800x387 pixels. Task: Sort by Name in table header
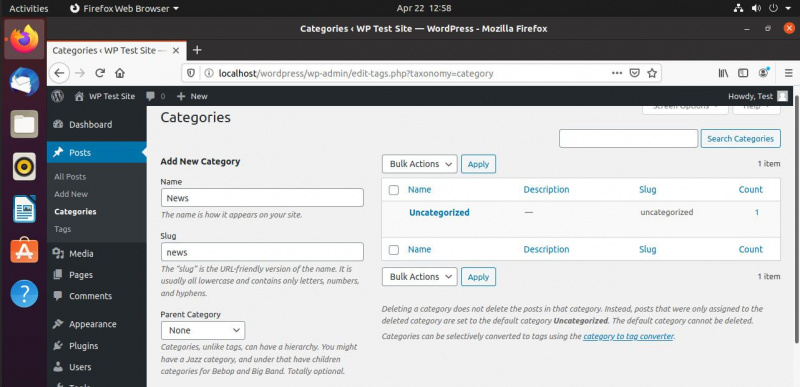419,189
